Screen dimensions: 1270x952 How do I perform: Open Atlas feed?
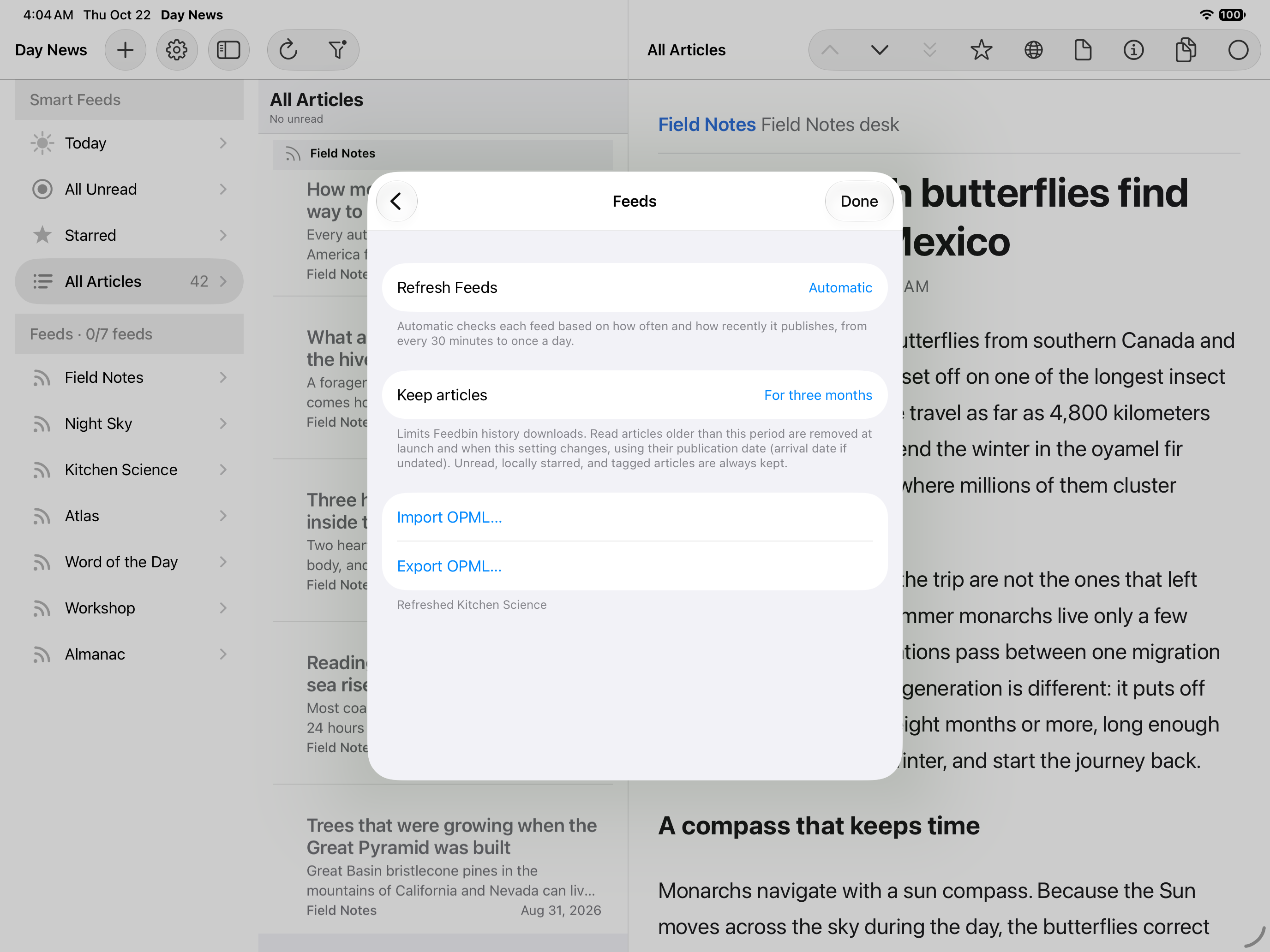[x=129, y=516]
